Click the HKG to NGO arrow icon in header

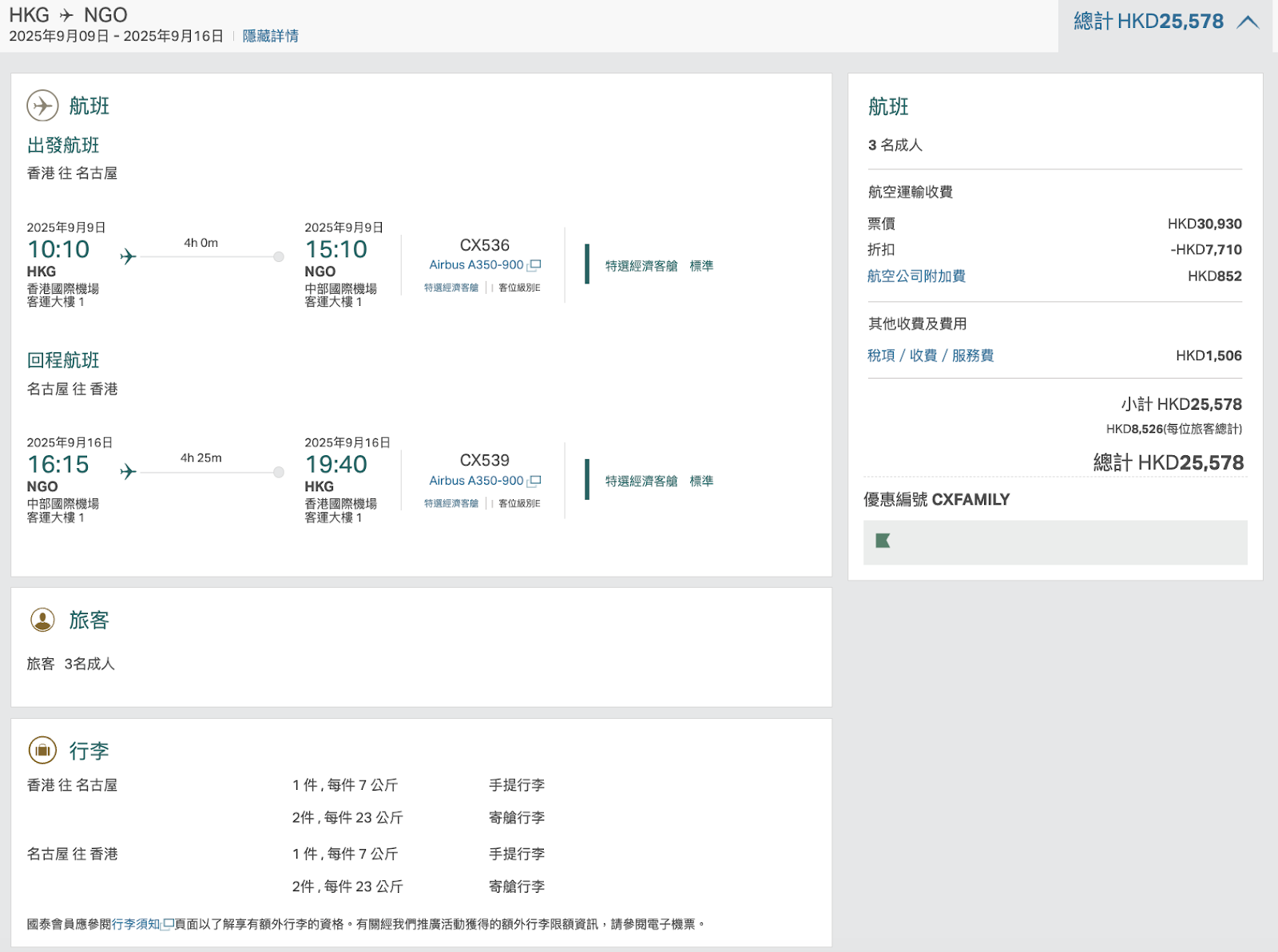[66, 15]
